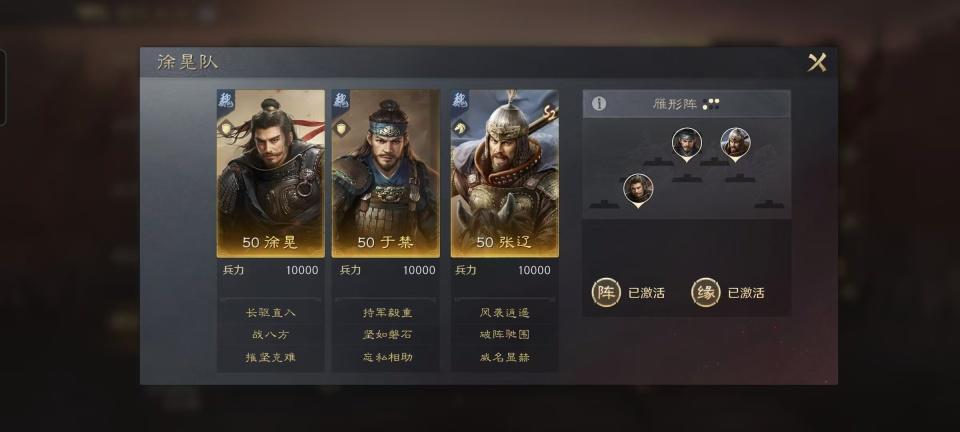
Task: Click the cavalry horse icon on 张辽 card
Action: 460,127
